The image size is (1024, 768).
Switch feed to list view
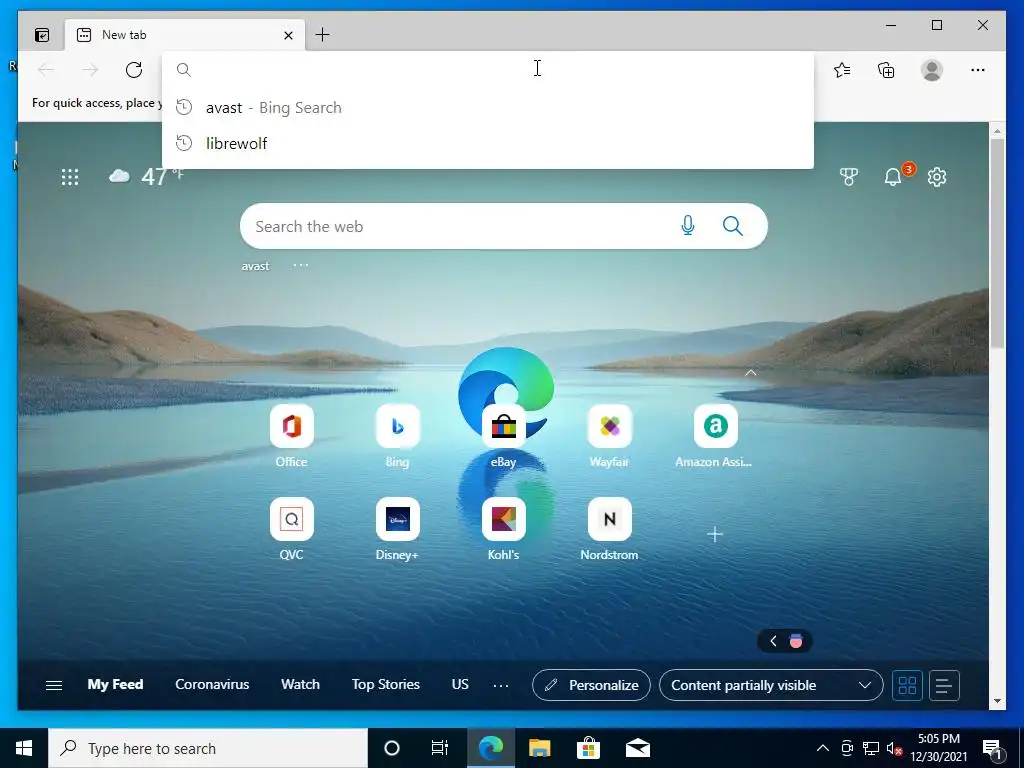point(944,685)
